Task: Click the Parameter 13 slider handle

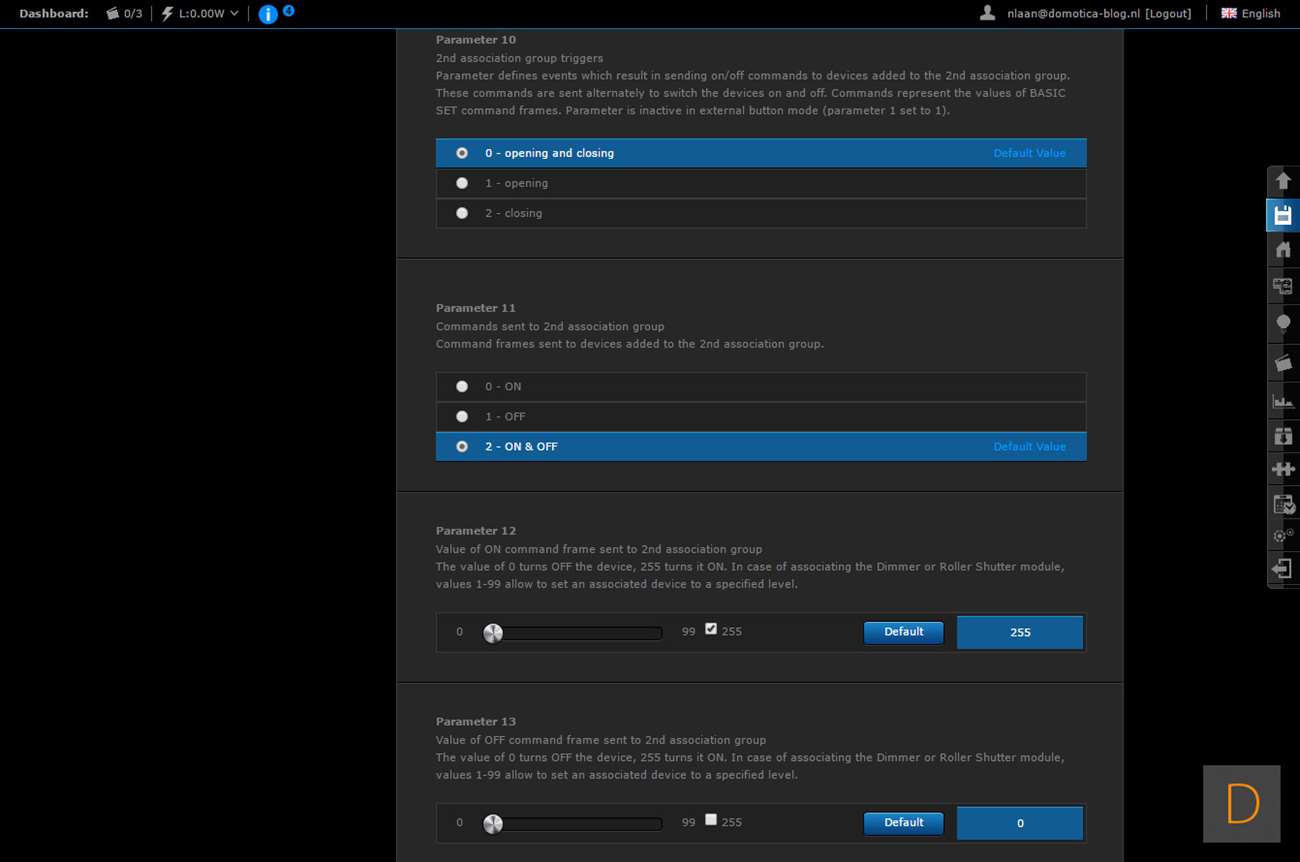Action: (493, 824)
